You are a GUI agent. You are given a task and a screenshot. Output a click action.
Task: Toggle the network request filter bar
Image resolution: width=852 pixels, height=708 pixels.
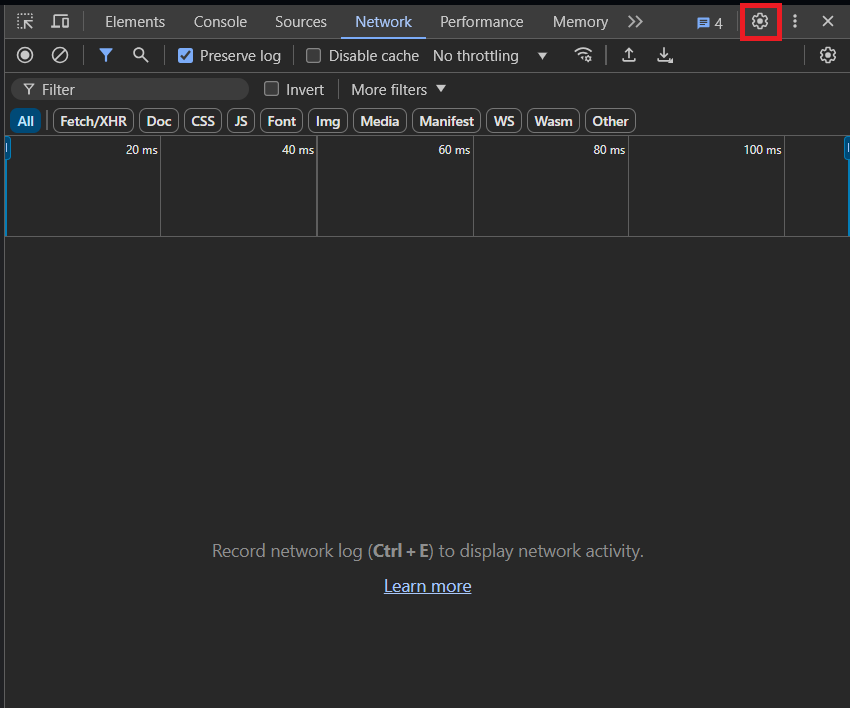[105, 55]
